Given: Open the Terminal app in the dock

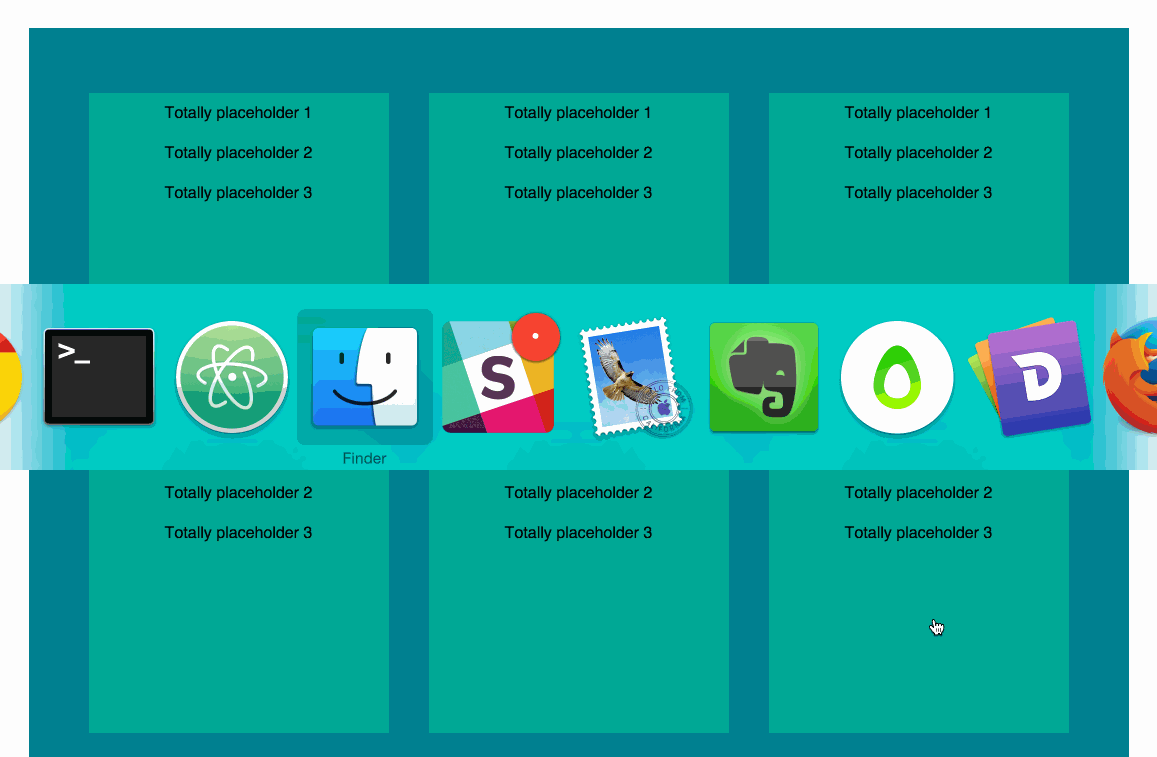Looking at the screenshot, I should pos(99,377).
